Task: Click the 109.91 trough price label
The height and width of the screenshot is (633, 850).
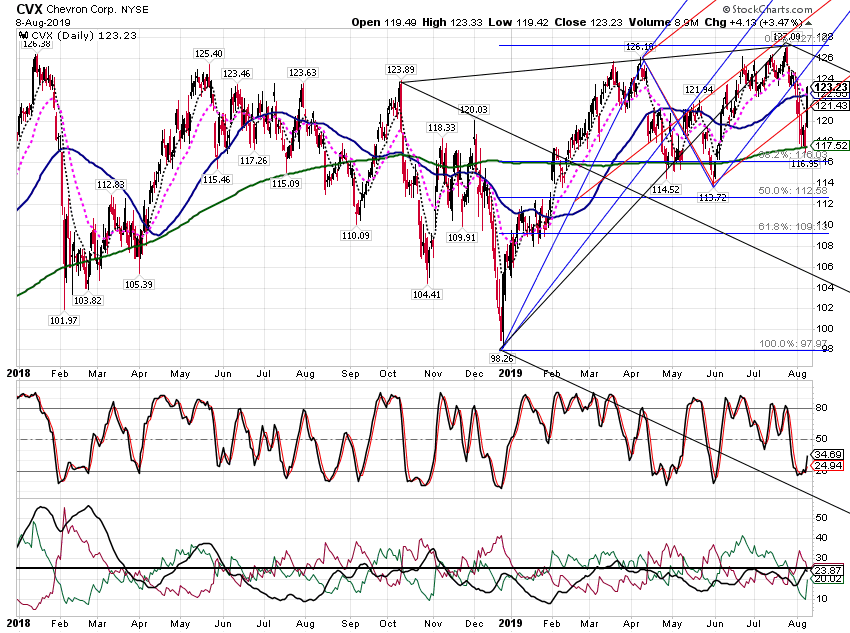Action: pos(461,237)
